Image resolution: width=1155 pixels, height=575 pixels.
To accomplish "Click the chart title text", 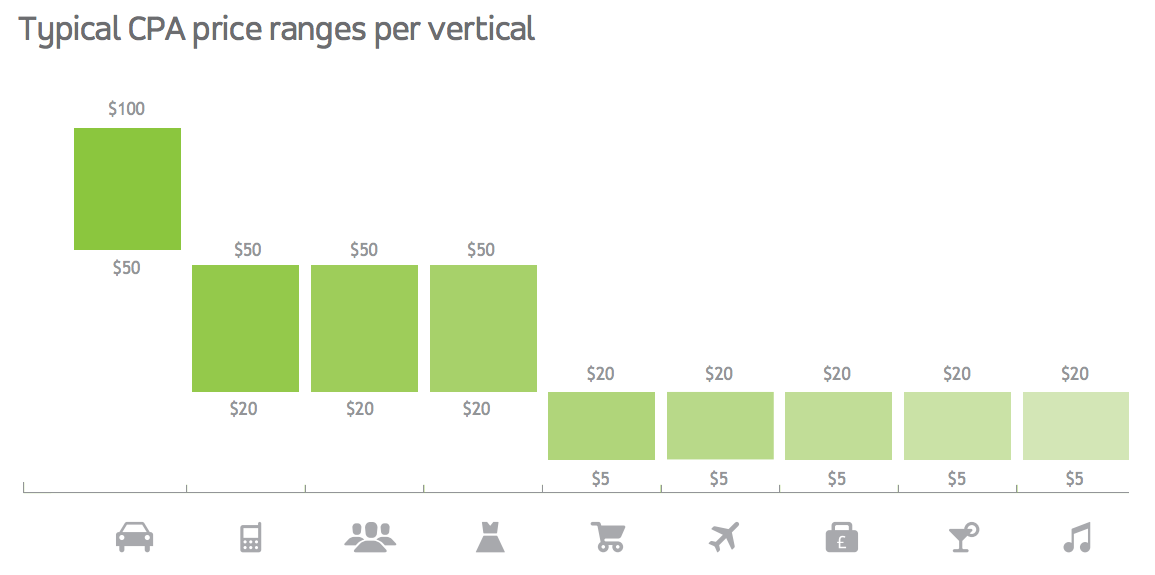I will pos(277,30).
